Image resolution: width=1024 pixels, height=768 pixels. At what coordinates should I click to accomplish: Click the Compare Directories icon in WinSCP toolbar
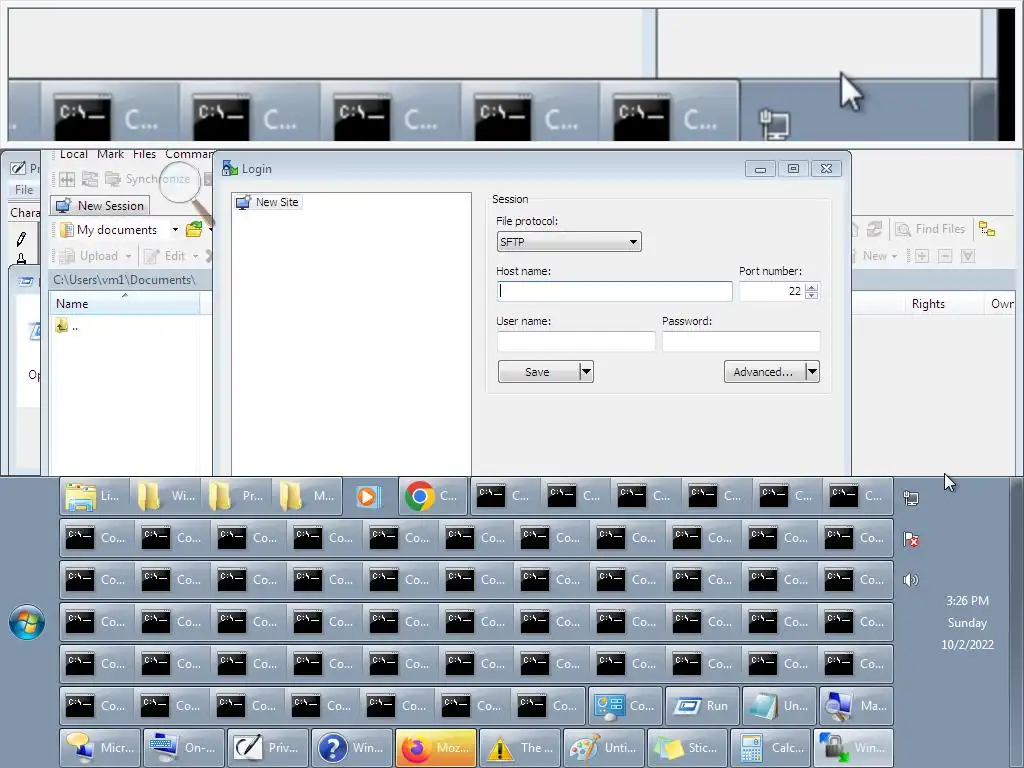(67, 179)
